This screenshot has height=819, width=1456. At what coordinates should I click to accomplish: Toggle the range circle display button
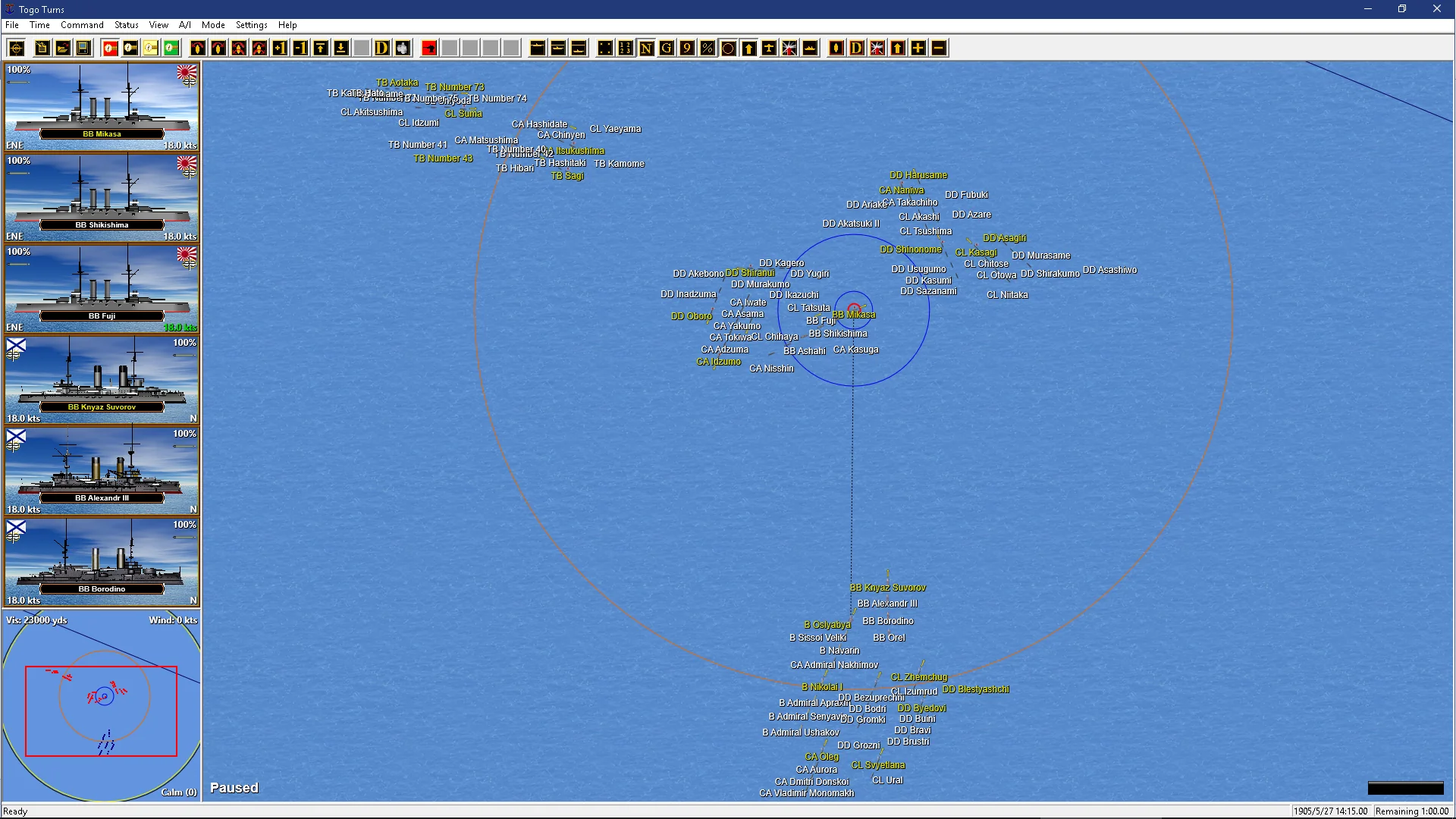pyautogui.click(x=728, y=49)
